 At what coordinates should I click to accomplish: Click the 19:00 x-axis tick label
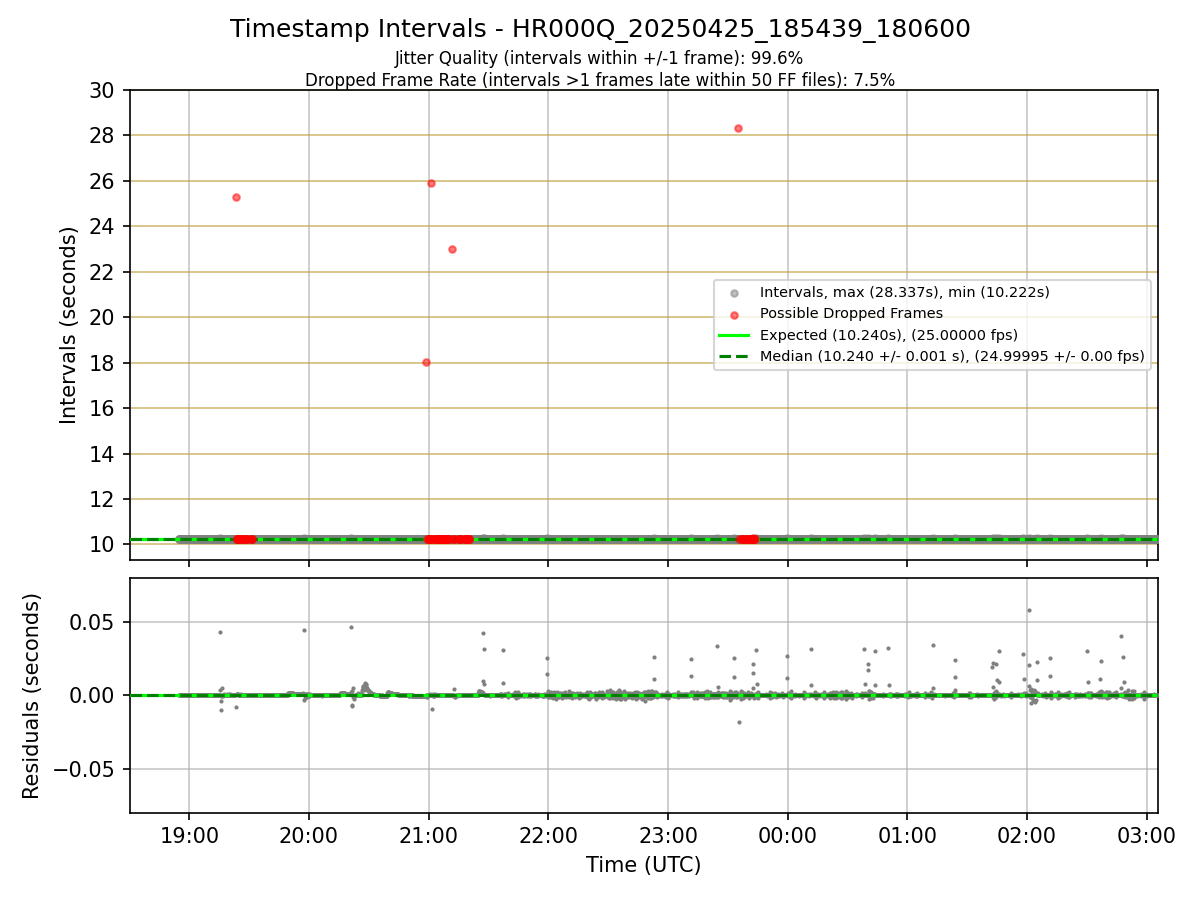tap(189, 836)
